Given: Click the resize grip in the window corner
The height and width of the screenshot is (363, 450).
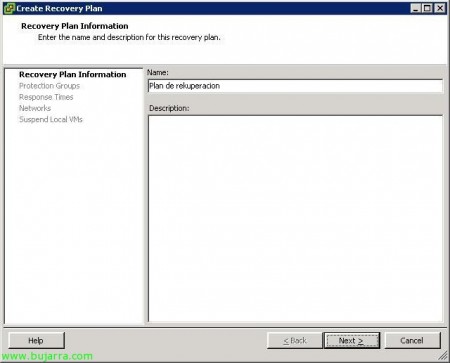Looking at the screenshot, I should coord(443,356).
